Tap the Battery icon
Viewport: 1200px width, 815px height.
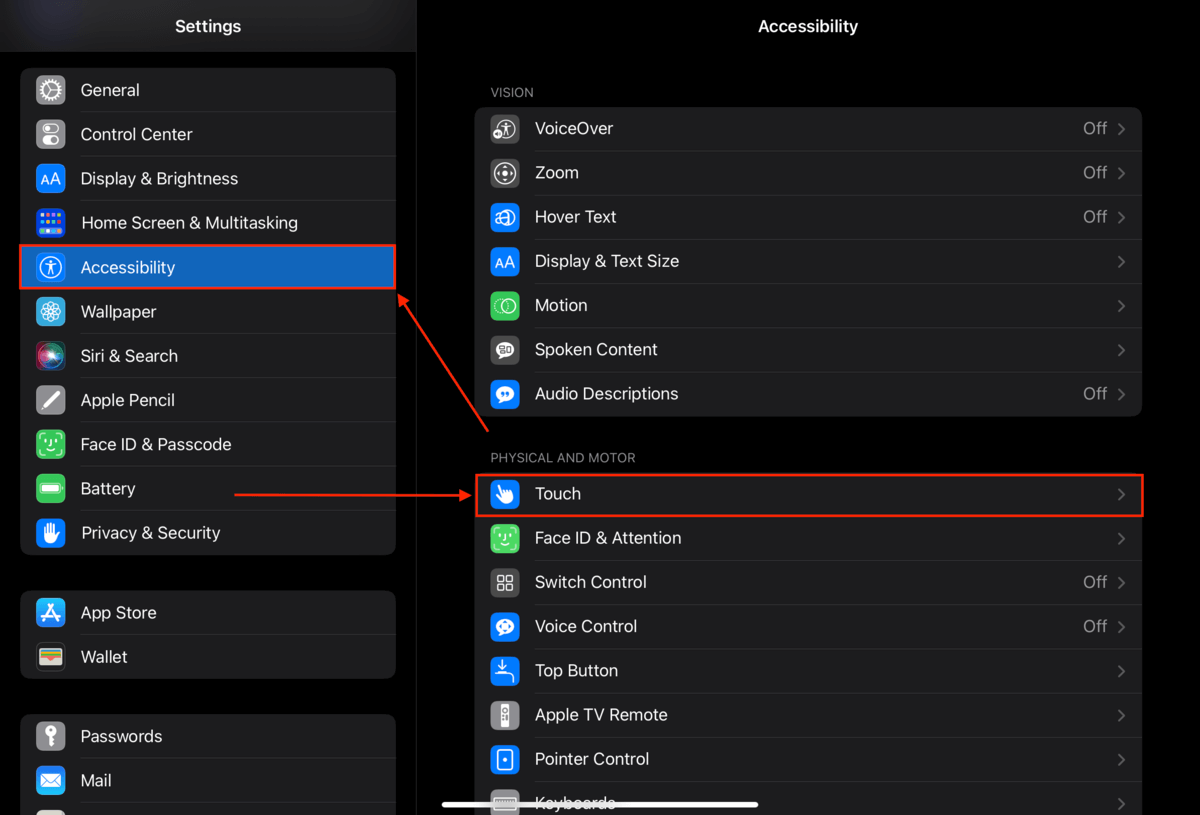[x=51, y=489]
